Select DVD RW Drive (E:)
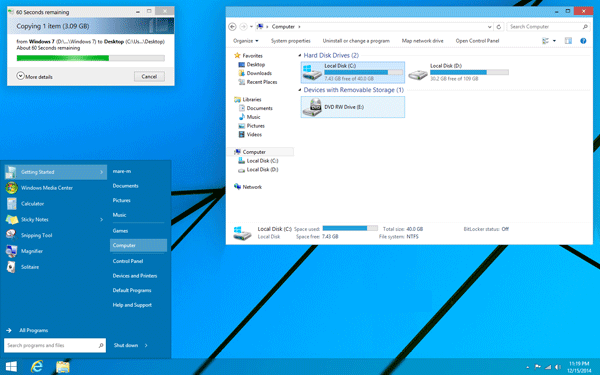Image resolution: width=600 pixels, height=375 pixels. pyautogui.click(x=352, y=107)
